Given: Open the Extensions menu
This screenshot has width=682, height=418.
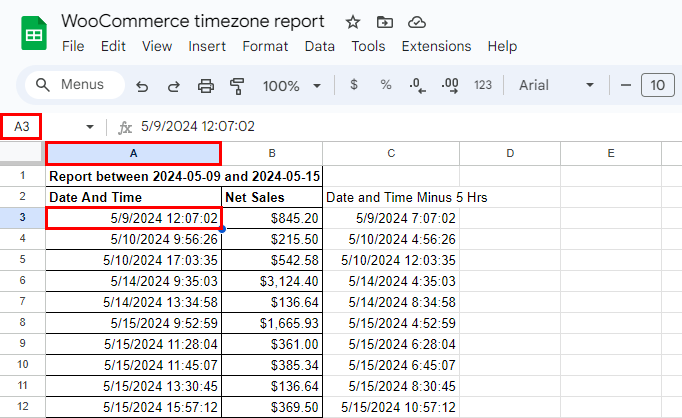Looking at the screenshot, I should pyautogui.click(x=436, y=46).
